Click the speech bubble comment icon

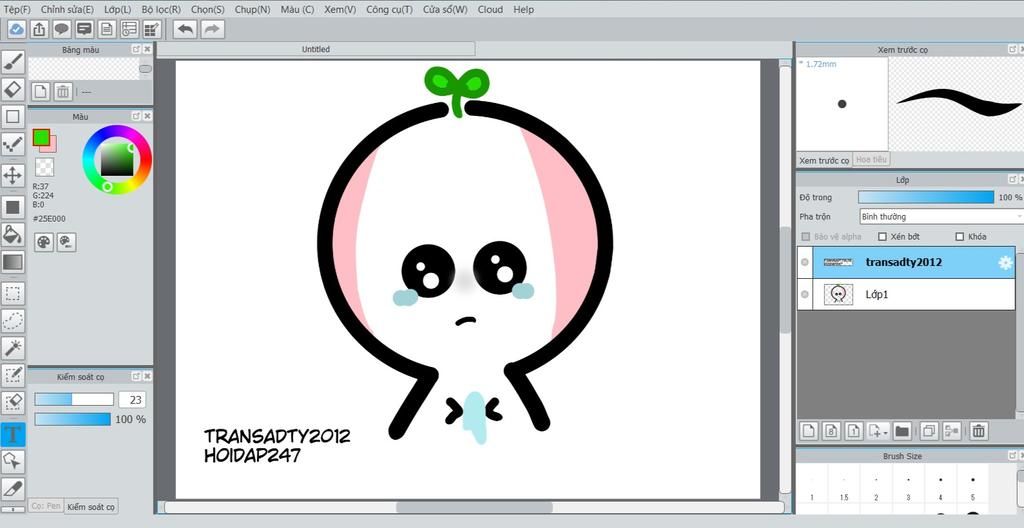[62, 29]
